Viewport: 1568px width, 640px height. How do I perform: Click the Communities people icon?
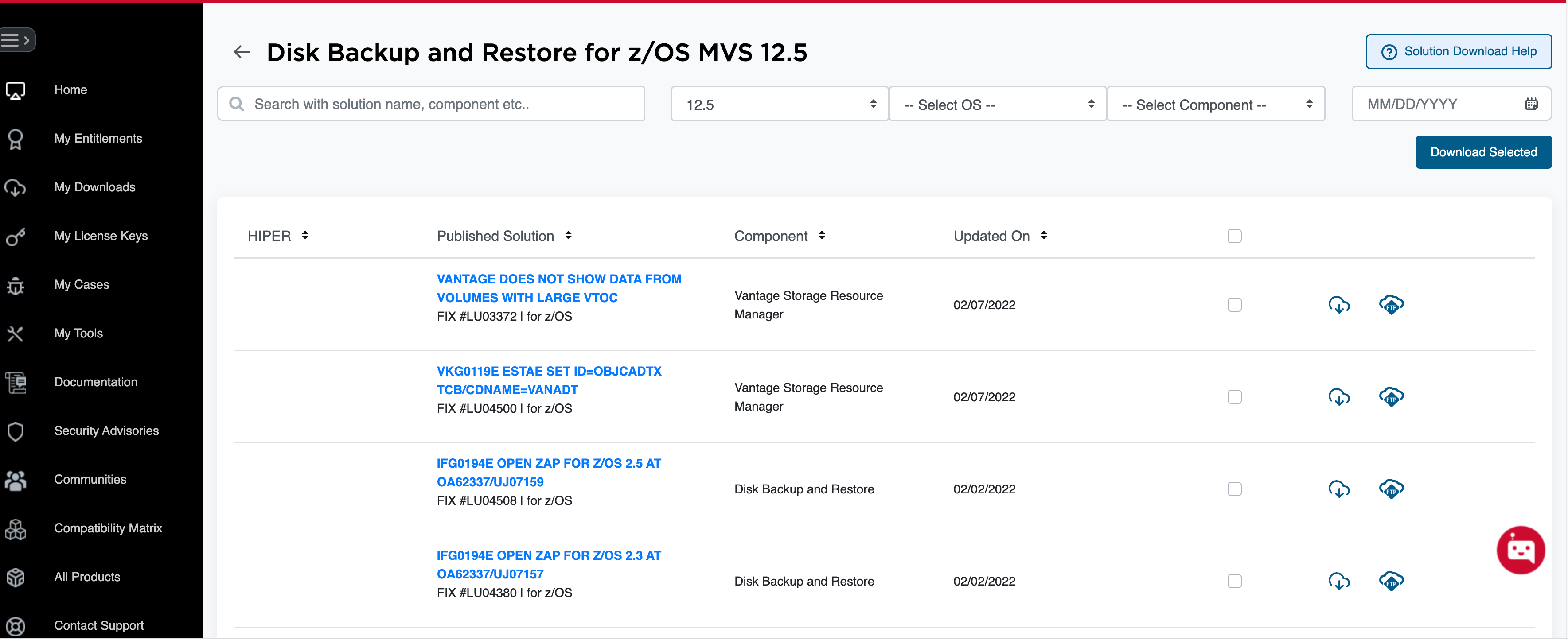pos(15,480)
